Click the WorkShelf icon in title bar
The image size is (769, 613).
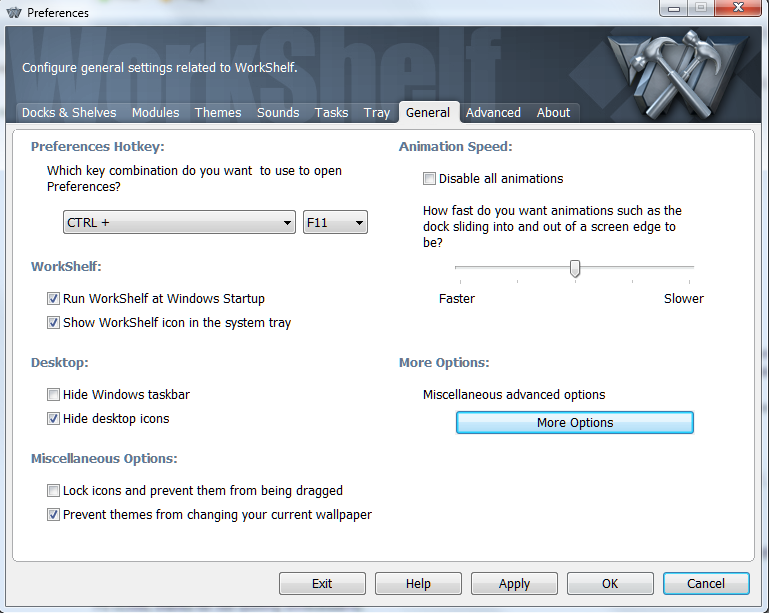coord(14,13)
